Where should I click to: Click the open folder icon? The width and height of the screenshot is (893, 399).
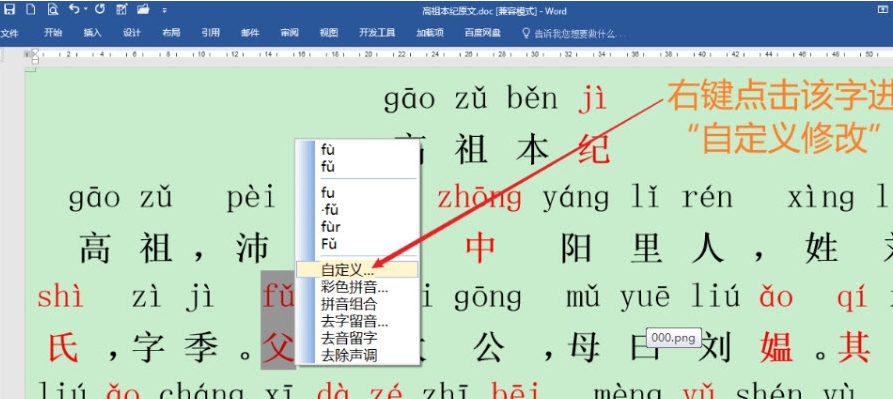tap(143, 9)
